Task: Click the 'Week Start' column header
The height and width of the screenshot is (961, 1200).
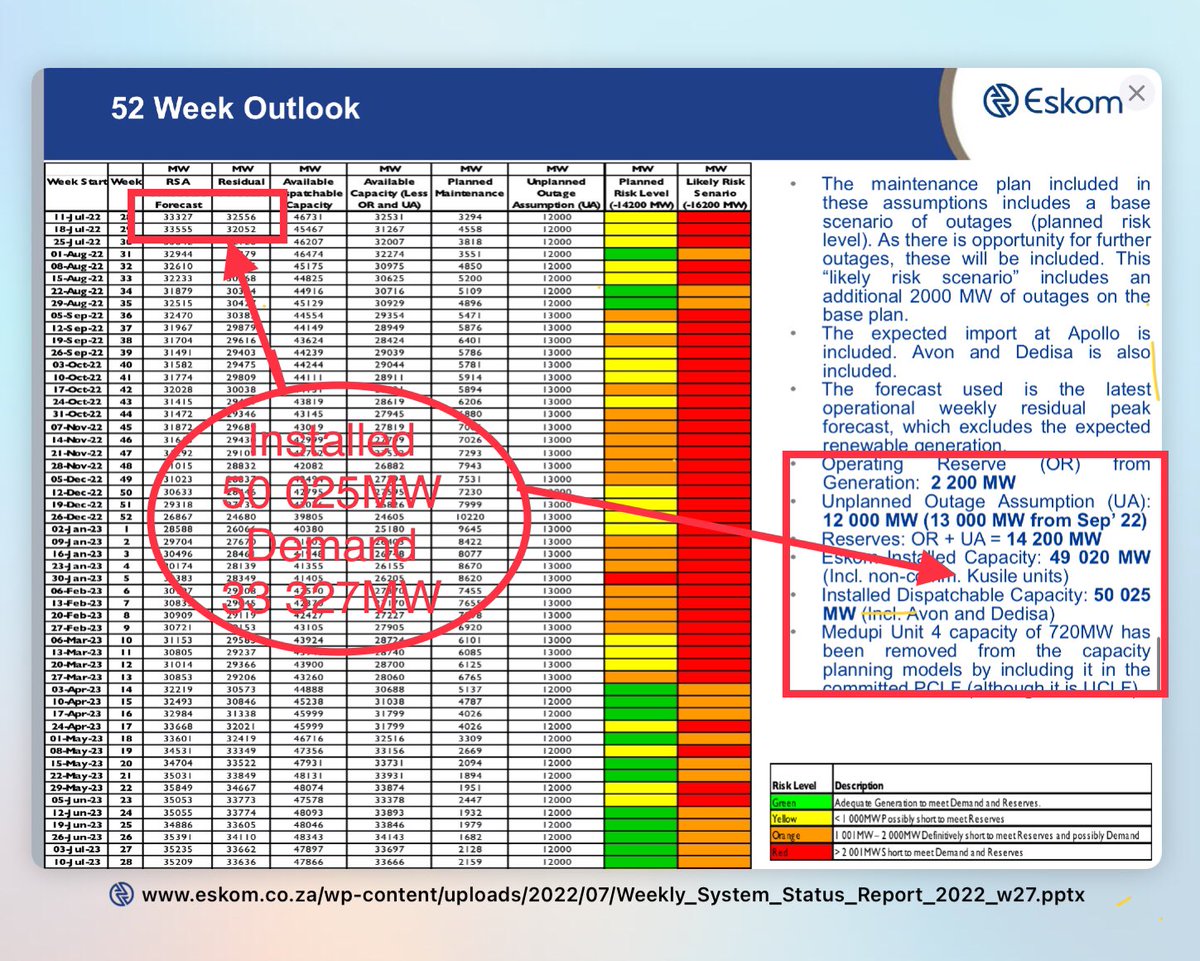Action: click(76, 182)
